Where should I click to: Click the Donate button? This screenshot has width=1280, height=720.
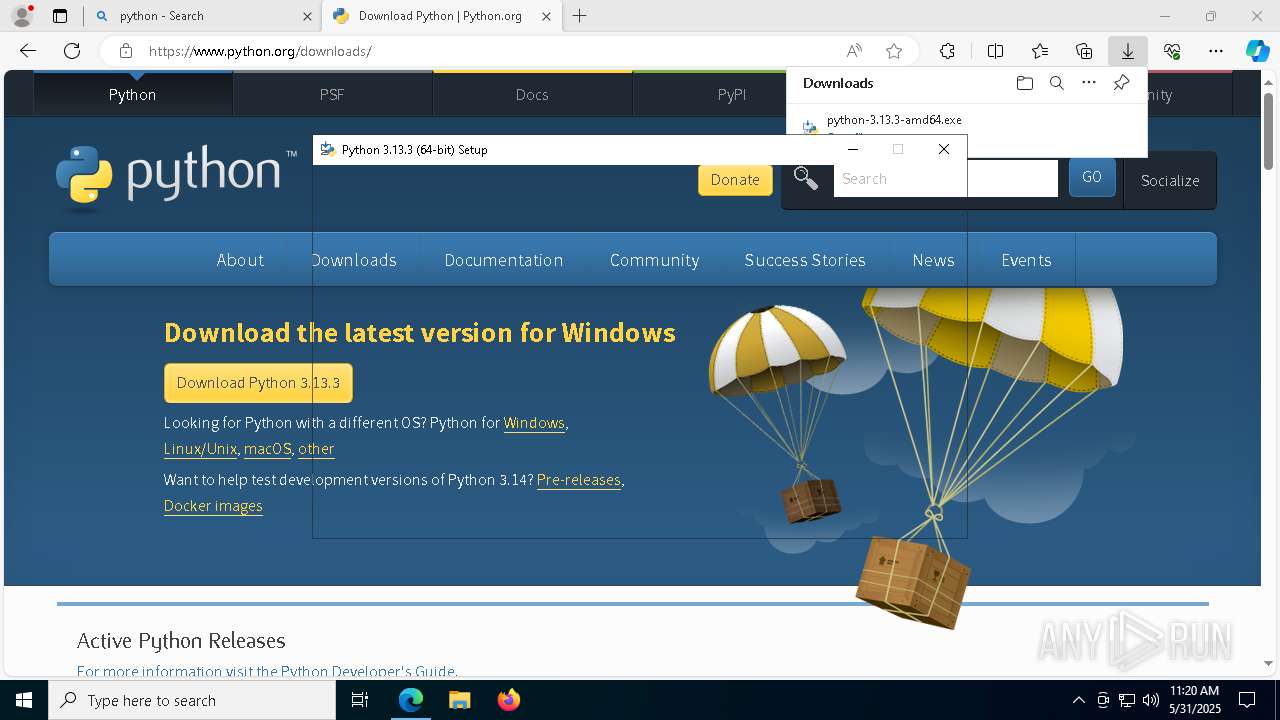click(735, 180)
